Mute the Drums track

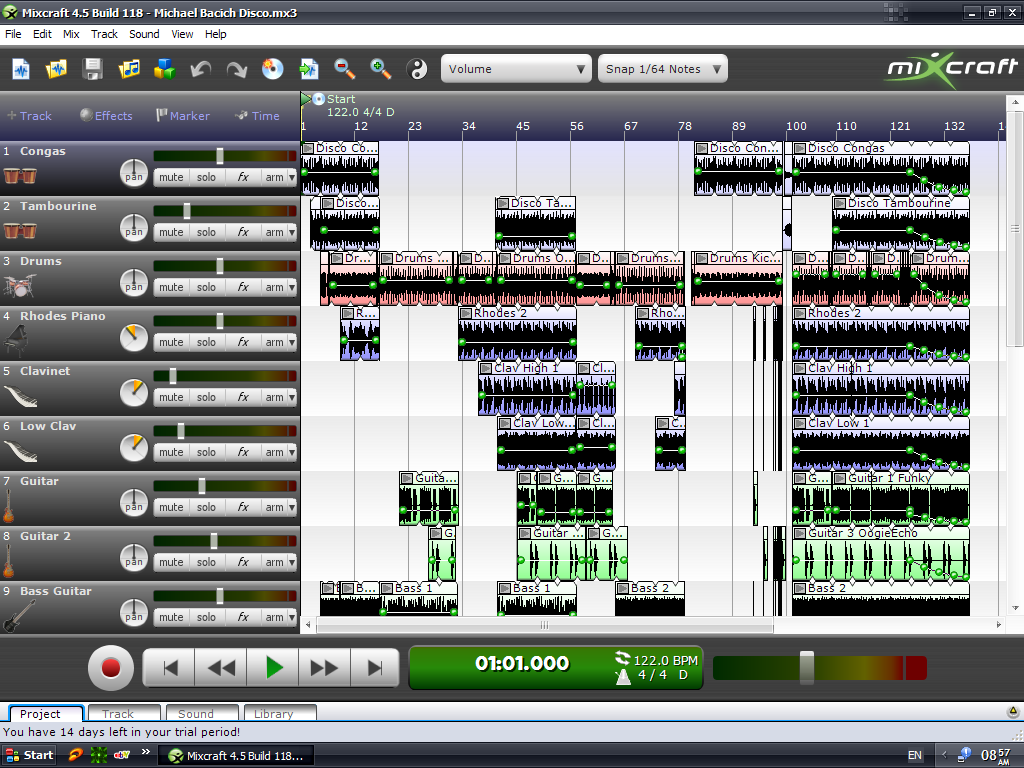pos(171,287)
